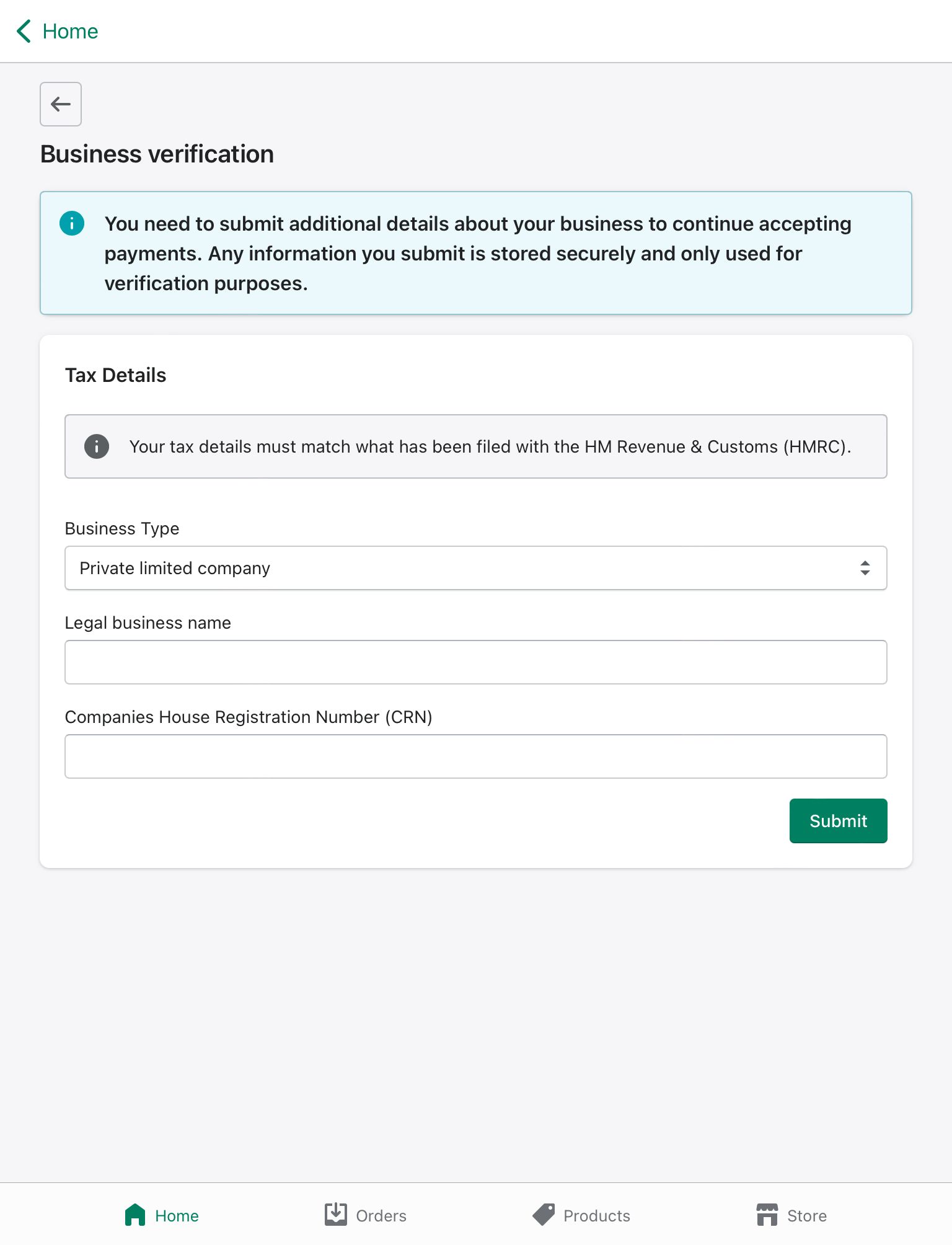This screenshot has width=952, height=1245.
Task: Click the left arrow back button
Action: point(61,104)
